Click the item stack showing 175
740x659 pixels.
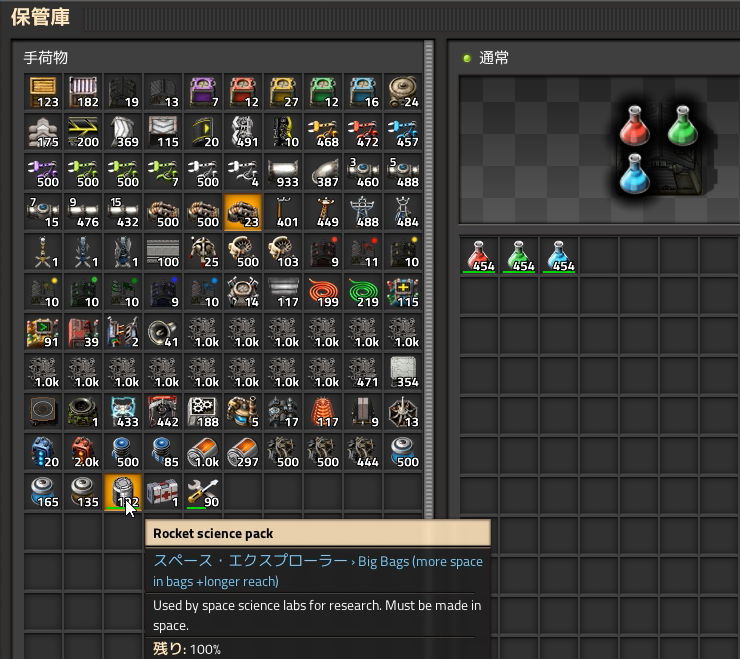(x=43, y=132)
